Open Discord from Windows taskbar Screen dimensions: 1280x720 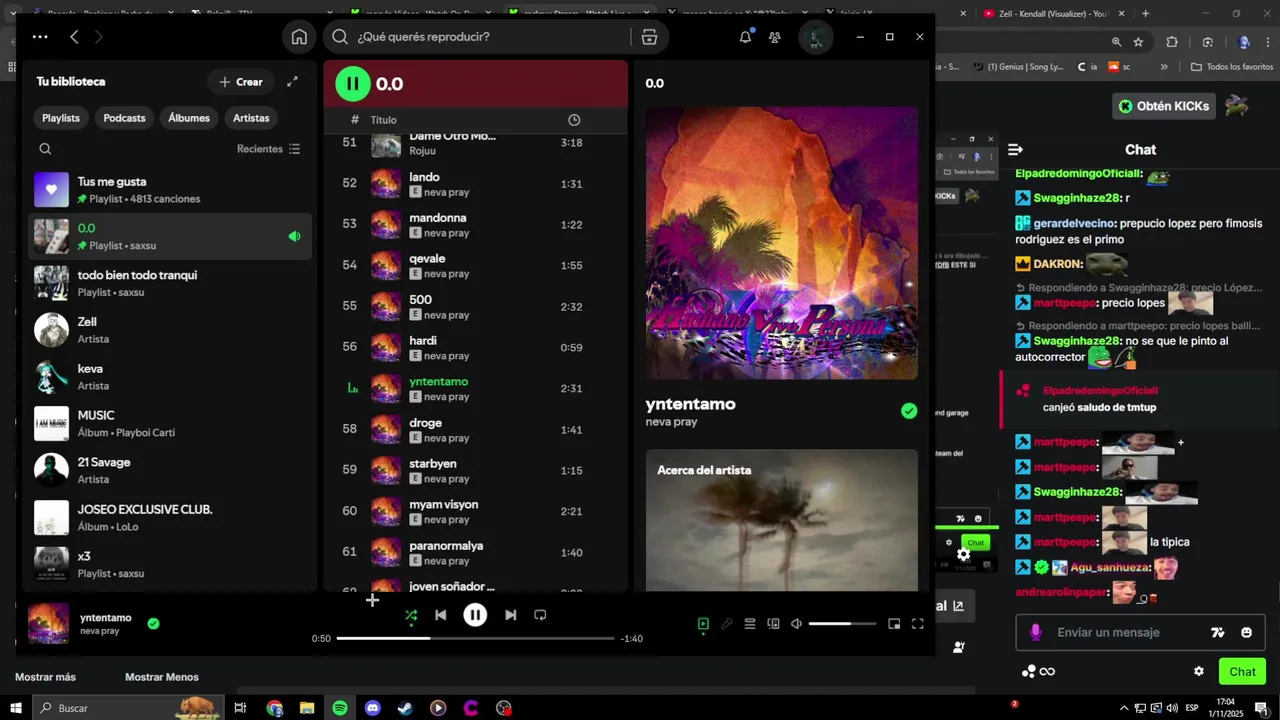tap(373, 708)
